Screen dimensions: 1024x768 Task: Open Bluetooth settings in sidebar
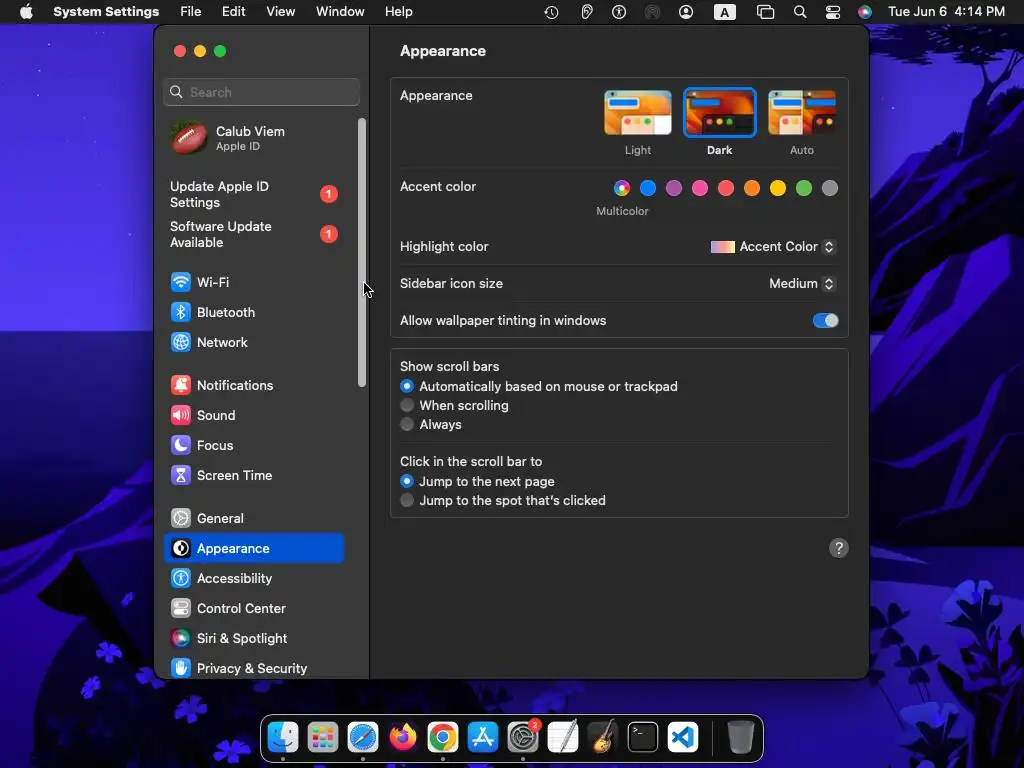click(253, 312)
